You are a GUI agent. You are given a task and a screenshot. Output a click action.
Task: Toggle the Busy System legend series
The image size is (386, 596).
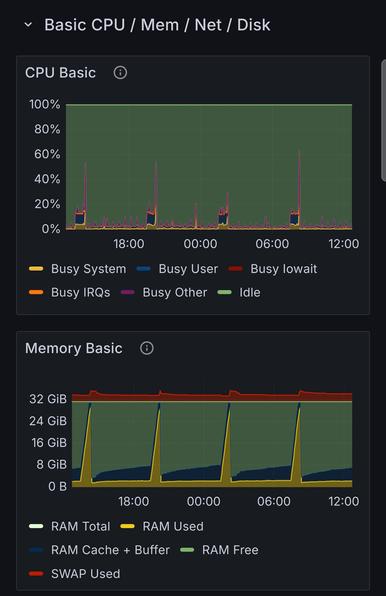click(x=89, y=269)
